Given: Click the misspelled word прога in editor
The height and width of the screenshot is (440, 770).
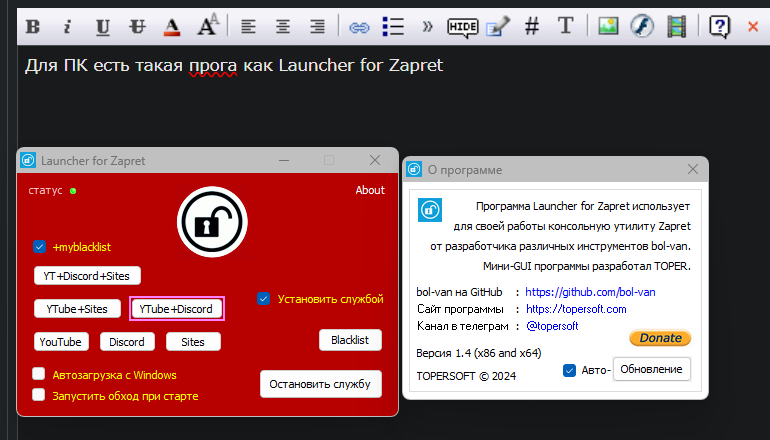Looking at the screenshot, I should pyautogui.click(x=213, y=65).
